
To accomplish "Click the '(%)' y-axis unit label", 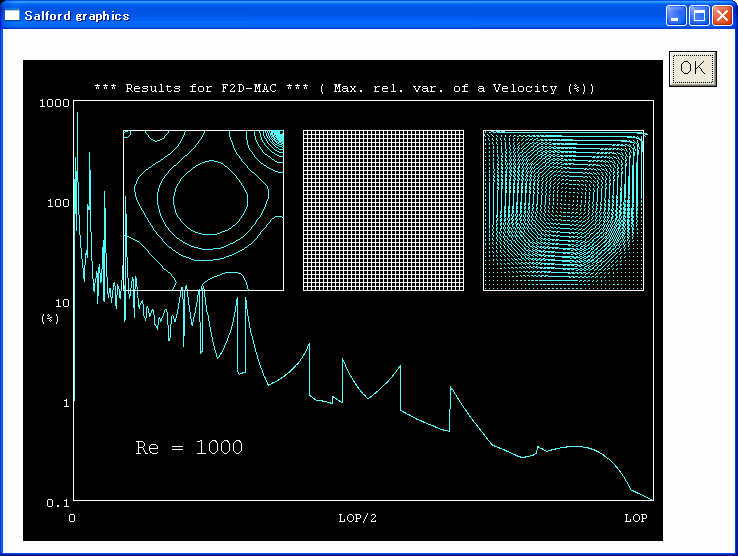I will [x=50, y=319].
